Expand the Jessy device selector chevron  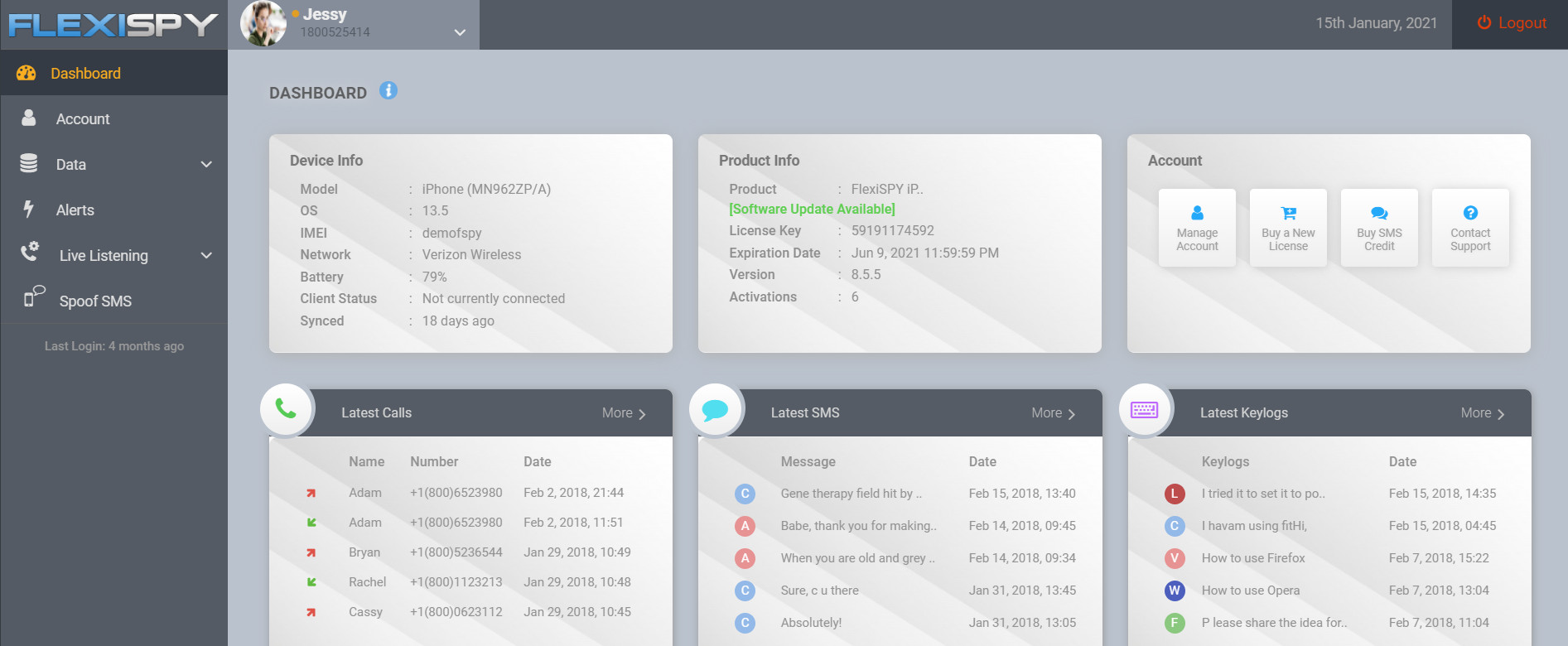pyautogui.click(x=460, y=32)
